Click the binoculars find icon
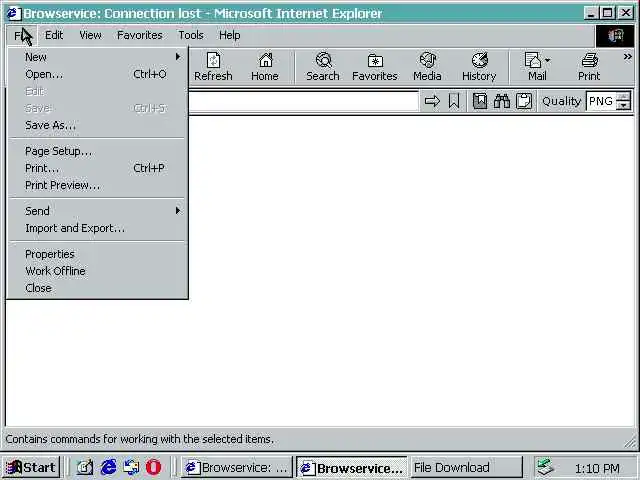The image size is (640, 480). click(x=502, y=101)
